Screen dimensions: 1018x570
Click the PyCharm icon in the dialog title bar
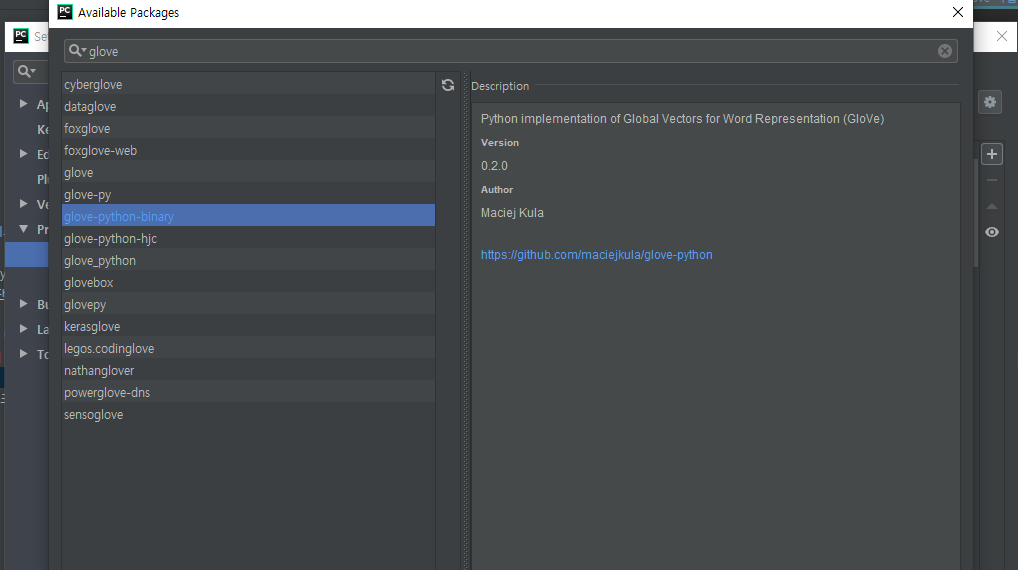pyautogui.click(x=65, y=12)
